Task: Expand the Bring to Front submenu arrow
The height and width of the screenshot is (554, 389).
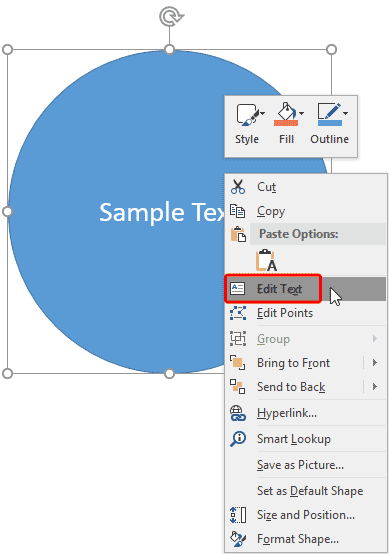Action: pyautogui.click(x=375, y=363)
